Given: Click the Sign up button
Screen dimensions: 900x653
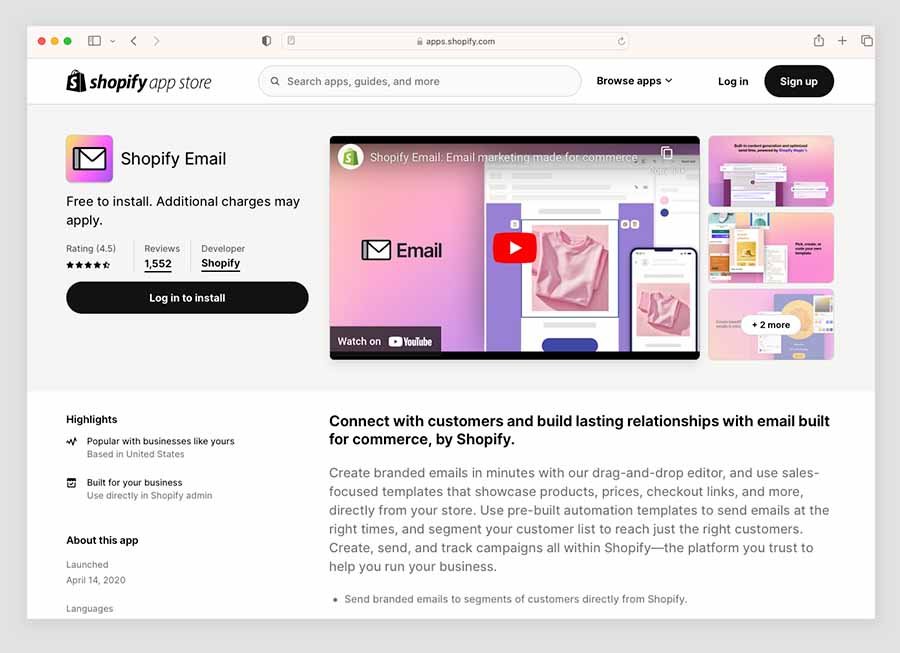Looking at the screenshot, I should click(x=798, y=81).
